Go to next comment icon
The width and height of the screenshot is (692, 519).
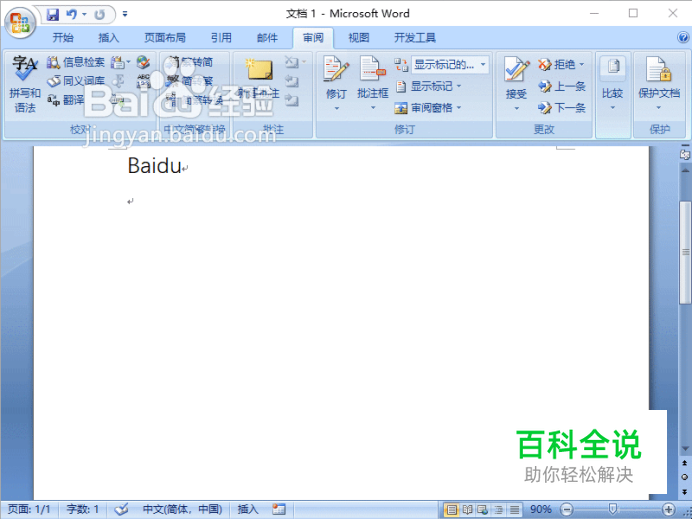[292, 100]
